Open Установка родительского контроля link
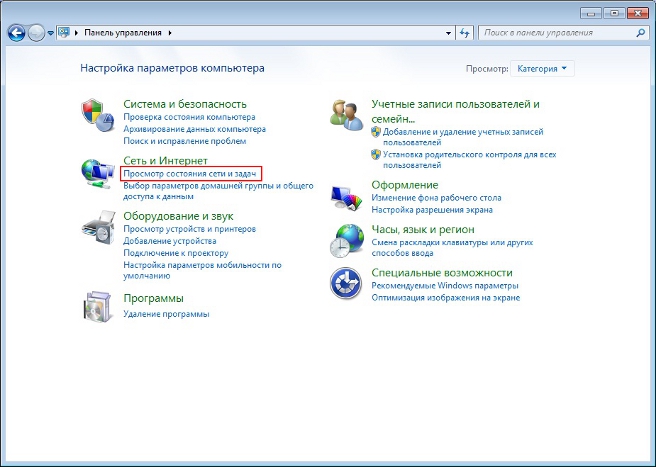The image size is (656, 467). [x=470, y=160]
